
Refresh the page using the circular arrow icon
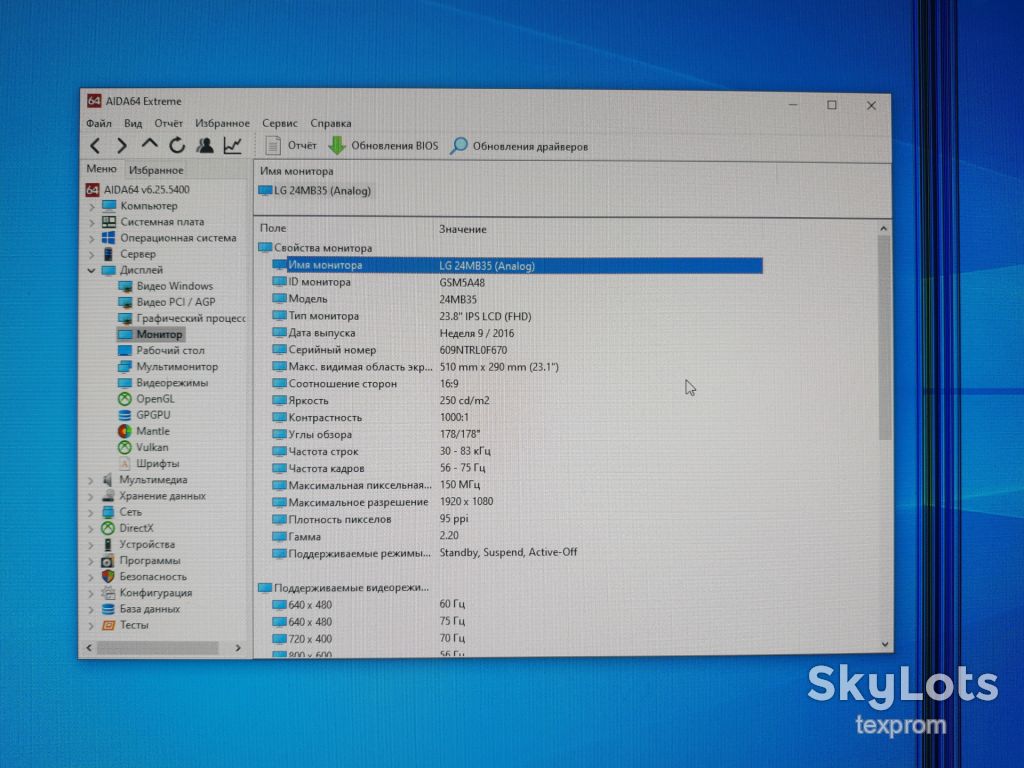pos(177,145)
